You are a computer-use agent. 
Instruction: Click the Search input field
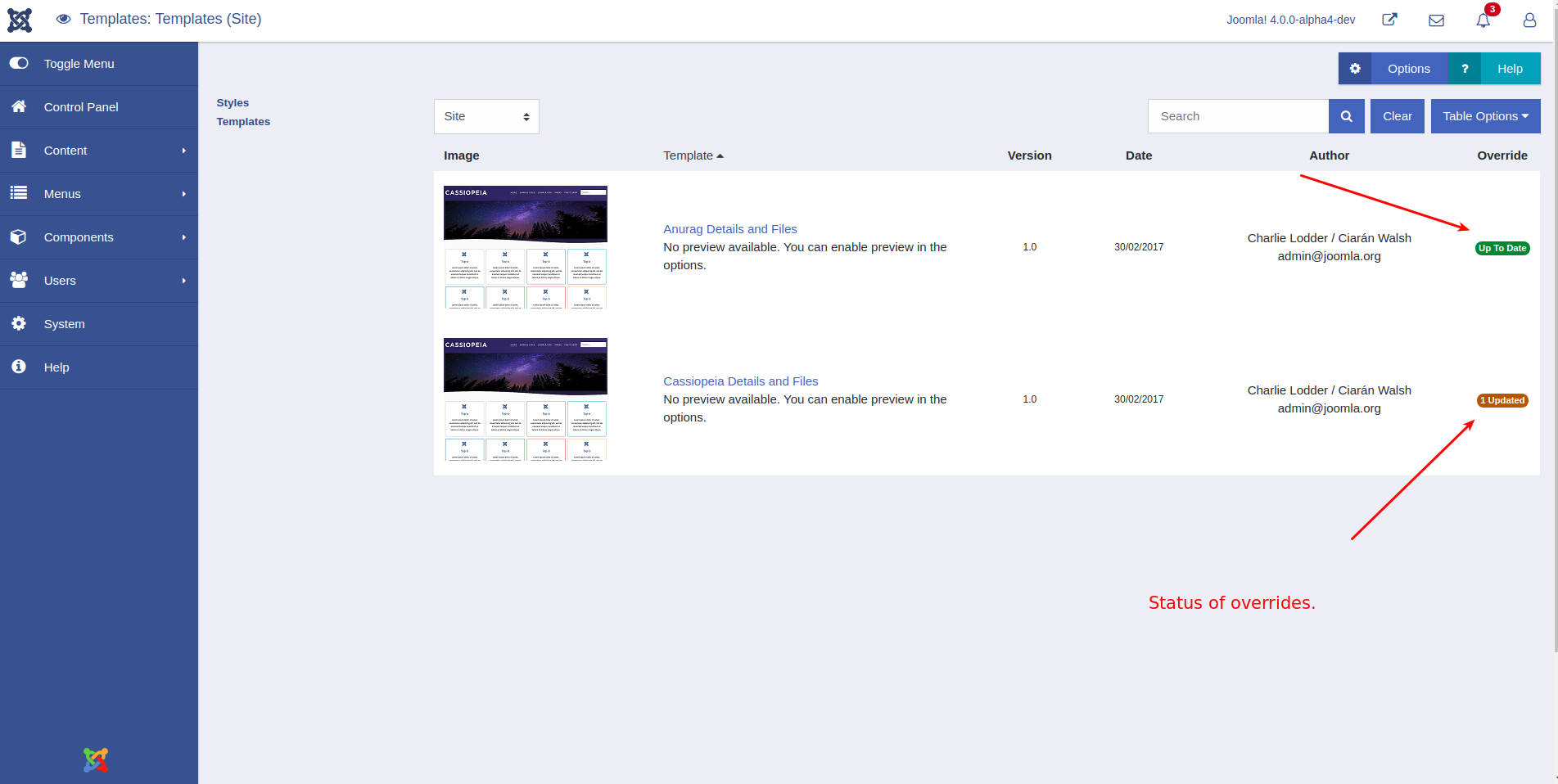1238,116
